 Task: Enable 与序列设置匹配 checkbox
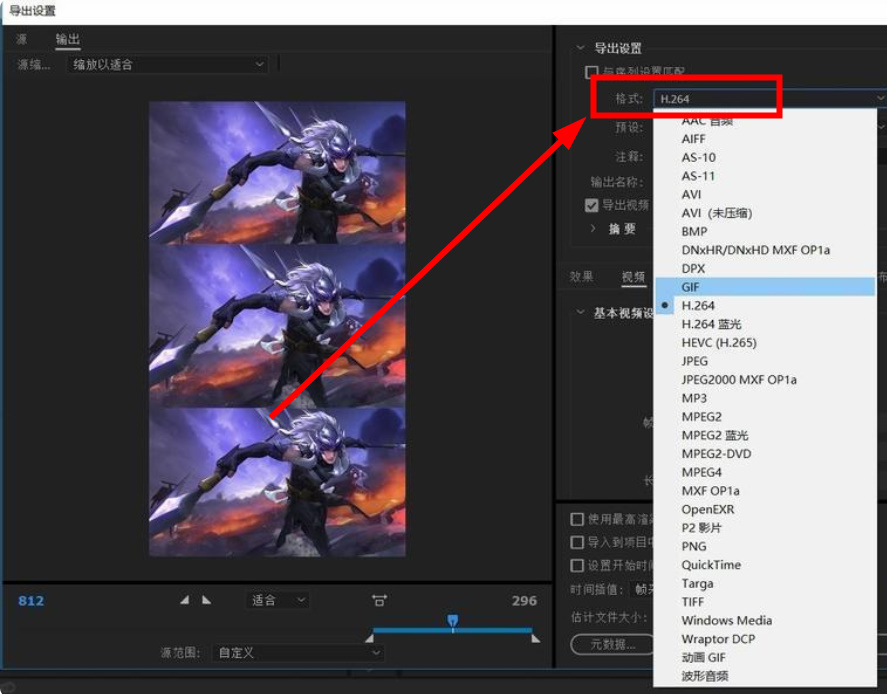592,72
